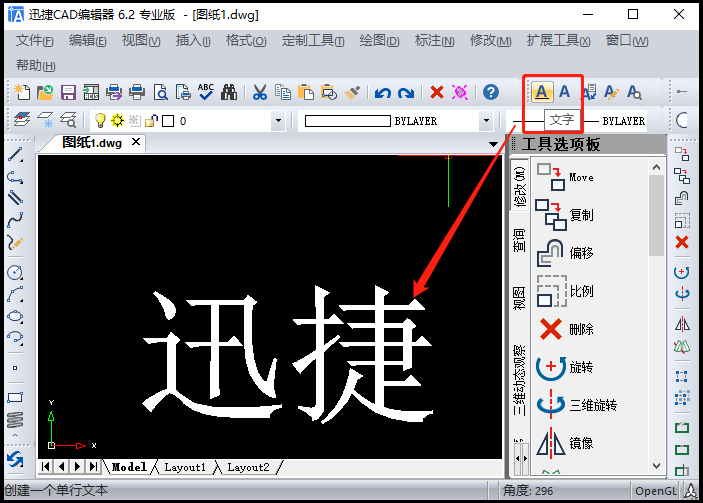Viewport: 703px width, 503px height.
Task: Click the red X delete icon in toolbar
Action: coord(437,92)
